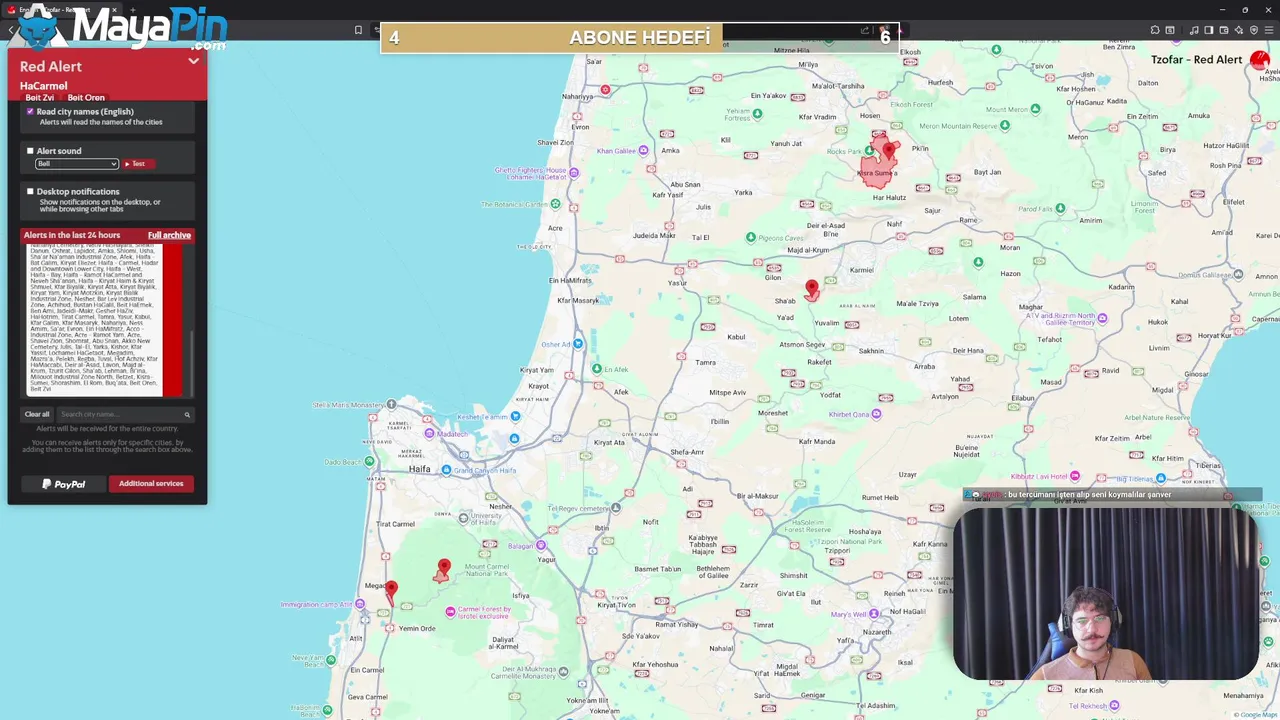Collapse the Red Alert panel chevron

pyautogui.click(x=193, y=61)
